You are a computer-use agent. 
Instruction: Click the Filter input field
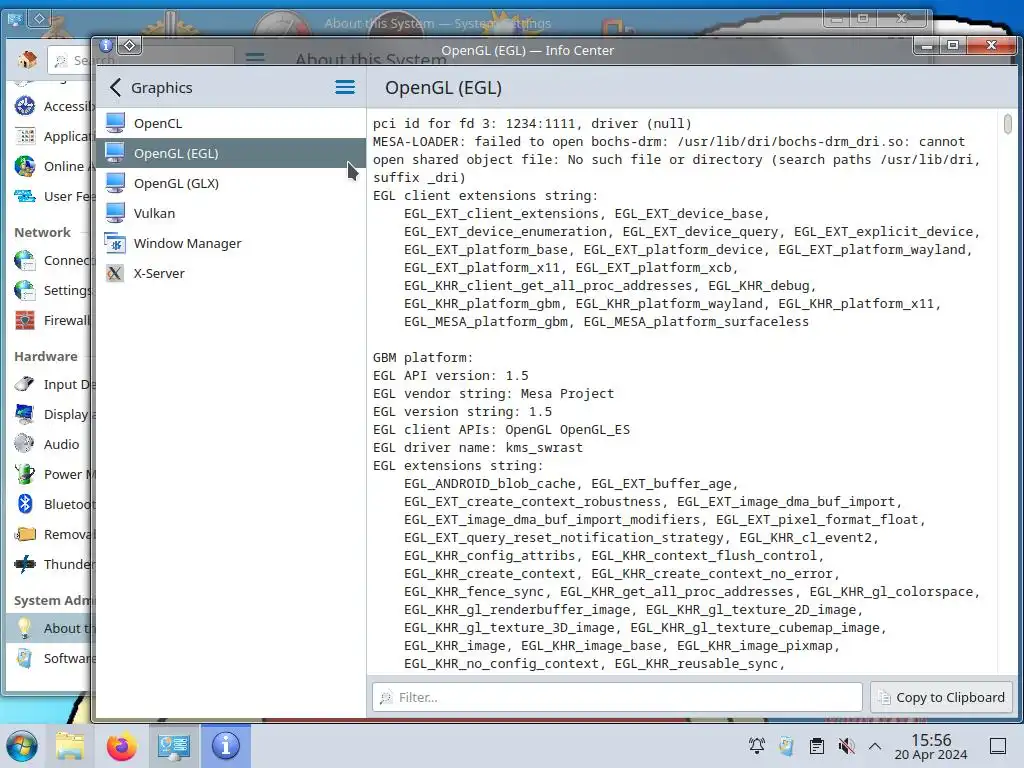click(x=617, y=697)
